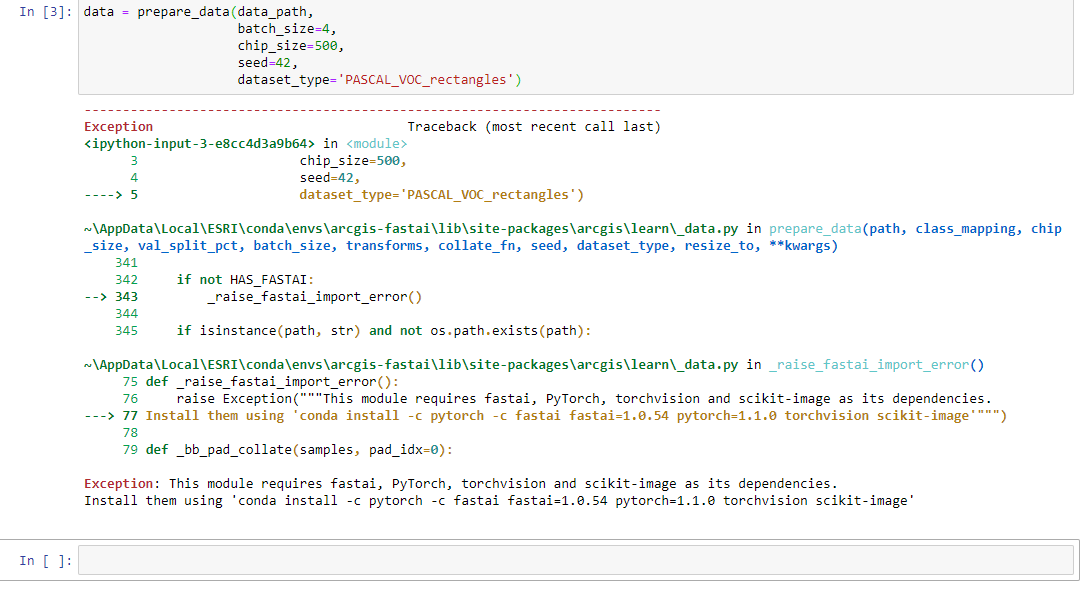The width and height of the screenshot is (1087, 593).
Task: Click 'if not HAS_FASTAI:' line 342
Action: click(x=245, y=280)
